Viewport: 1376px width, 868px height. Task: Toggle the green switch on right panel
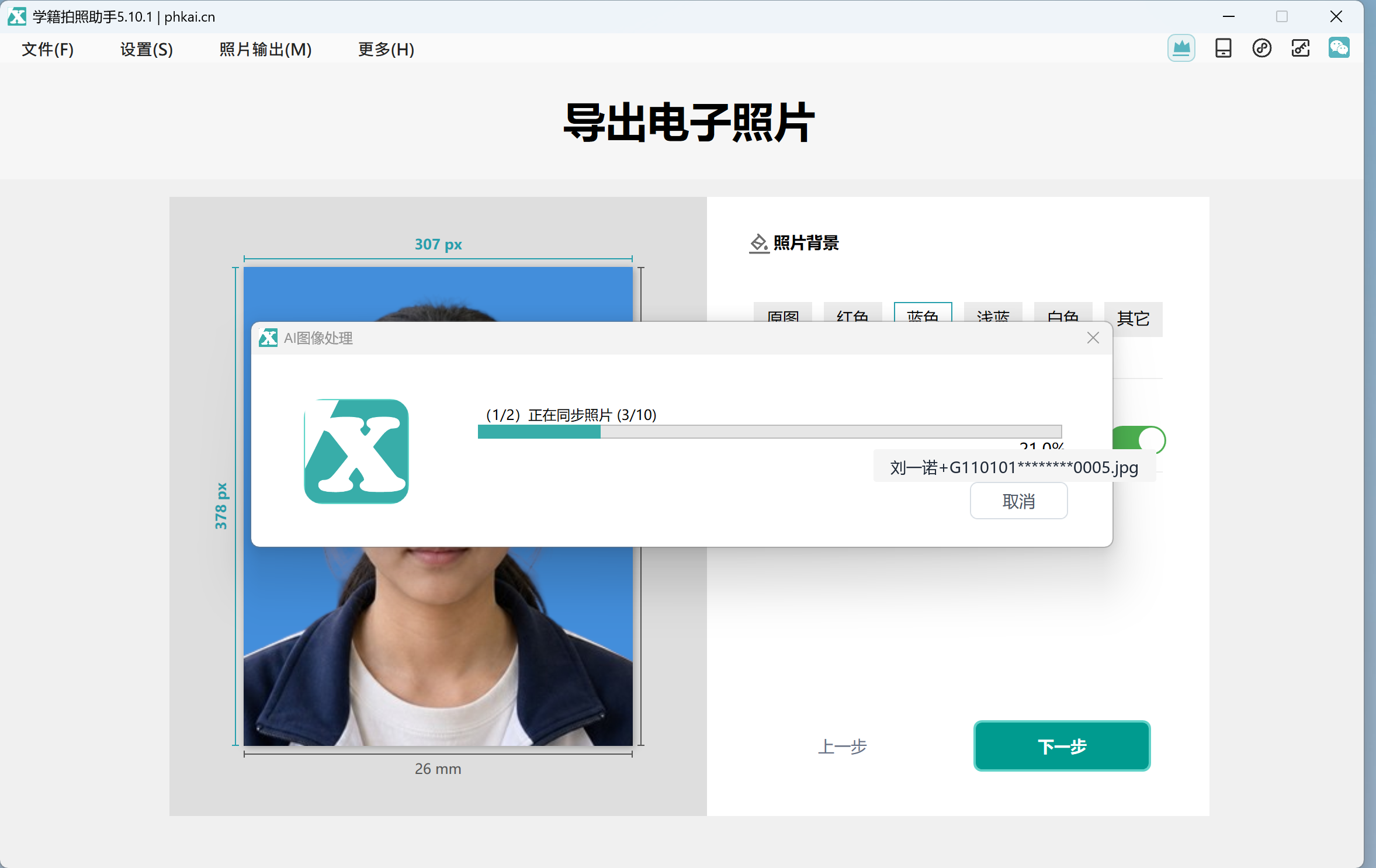[1139, 439]
